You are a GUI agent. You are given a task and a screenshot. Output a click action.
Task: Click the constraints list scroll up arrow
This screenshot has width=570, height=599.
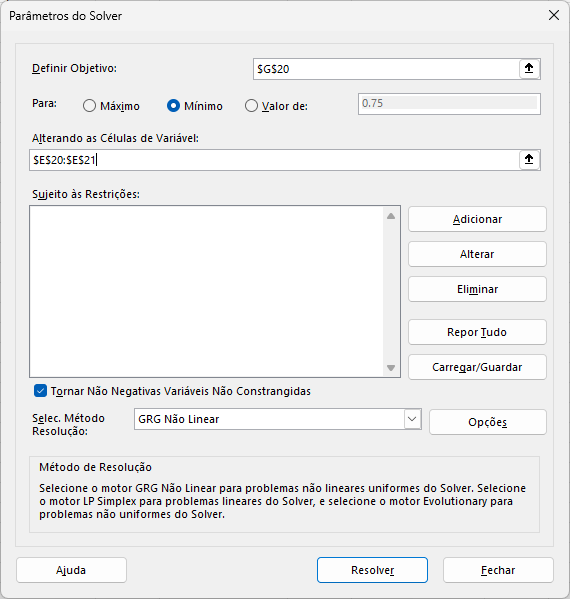[391, 216]
